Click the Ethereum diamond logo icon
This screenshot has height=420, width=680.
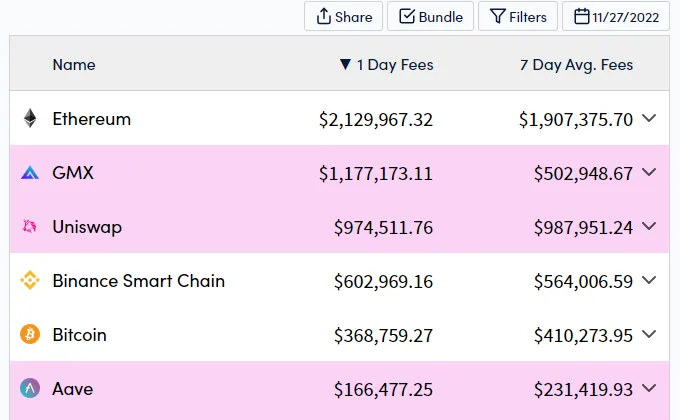(30, 118)
